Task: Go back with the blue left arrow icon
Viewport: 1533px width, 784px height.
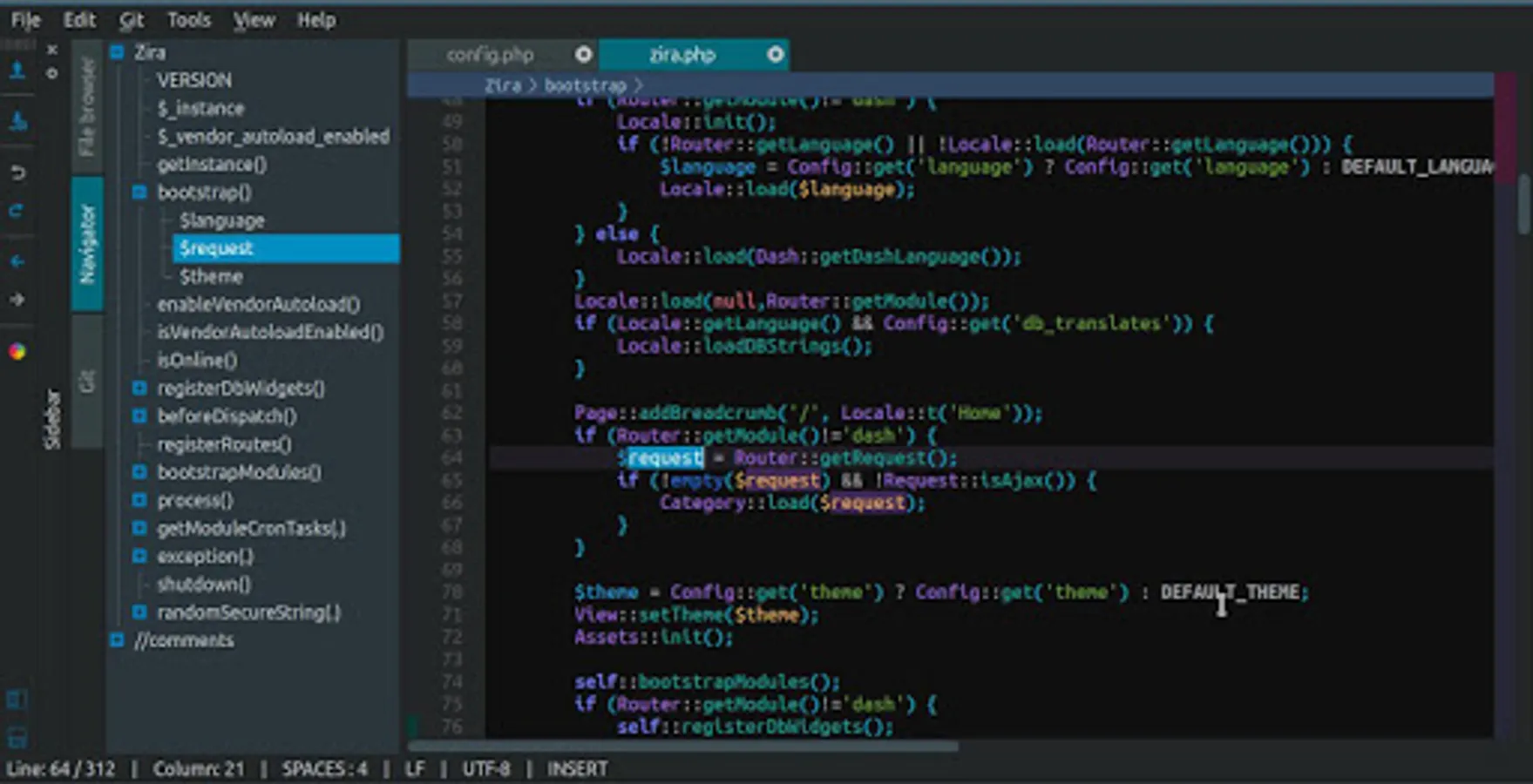Action: coord(17,261)
